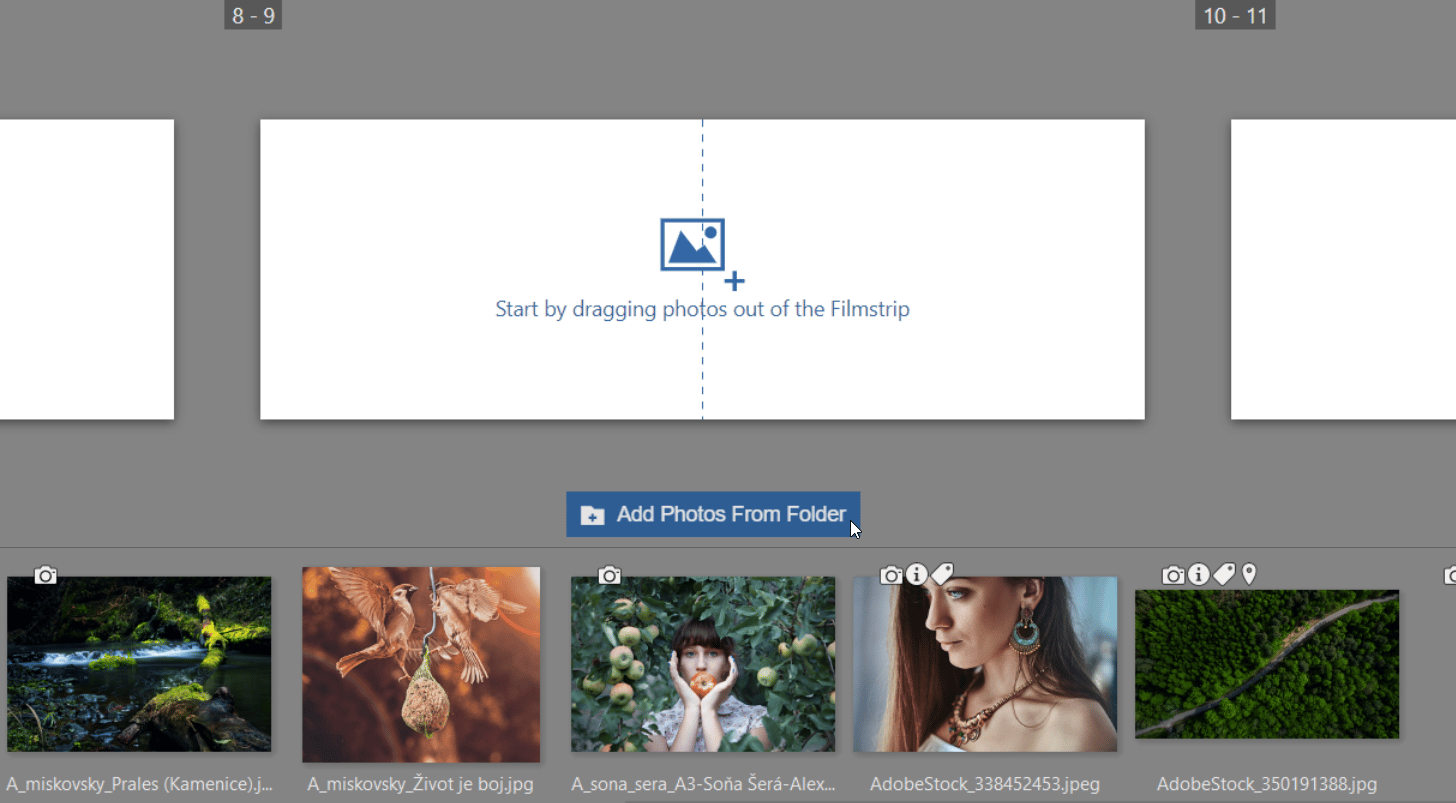Click the "Start by dragging photos" hint text
Image resolution: width=1456 pixels, height=803 pixels.
pos(702,309)
